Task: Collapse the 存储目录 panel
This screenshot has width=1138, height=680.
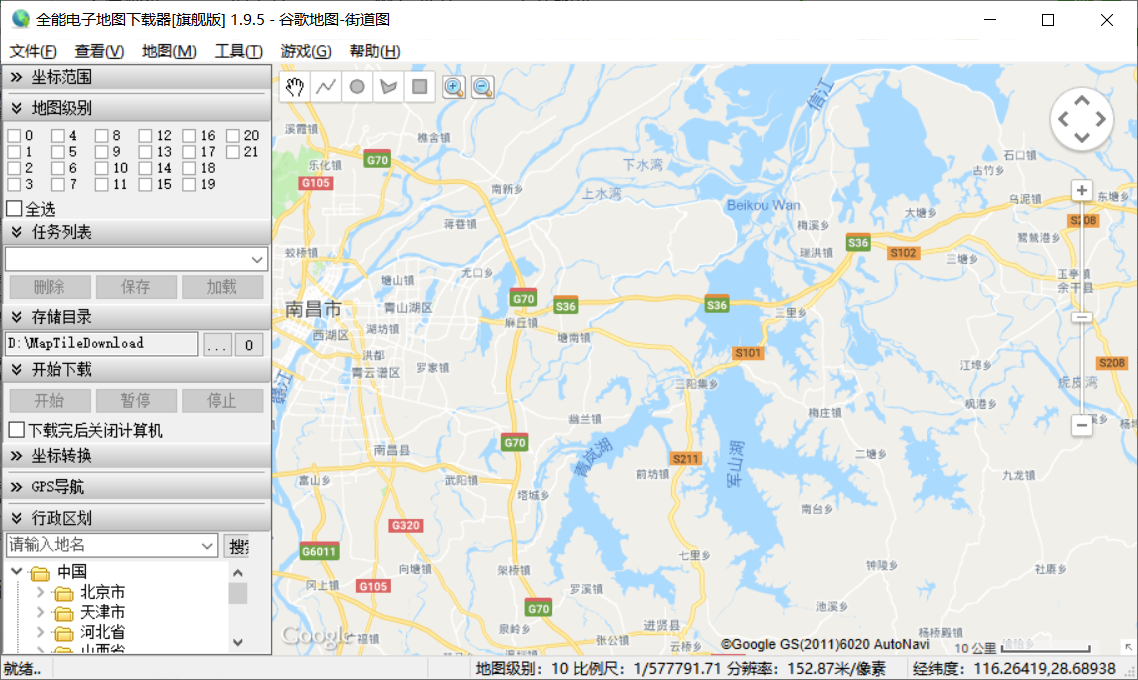Action: click(136, 317)
